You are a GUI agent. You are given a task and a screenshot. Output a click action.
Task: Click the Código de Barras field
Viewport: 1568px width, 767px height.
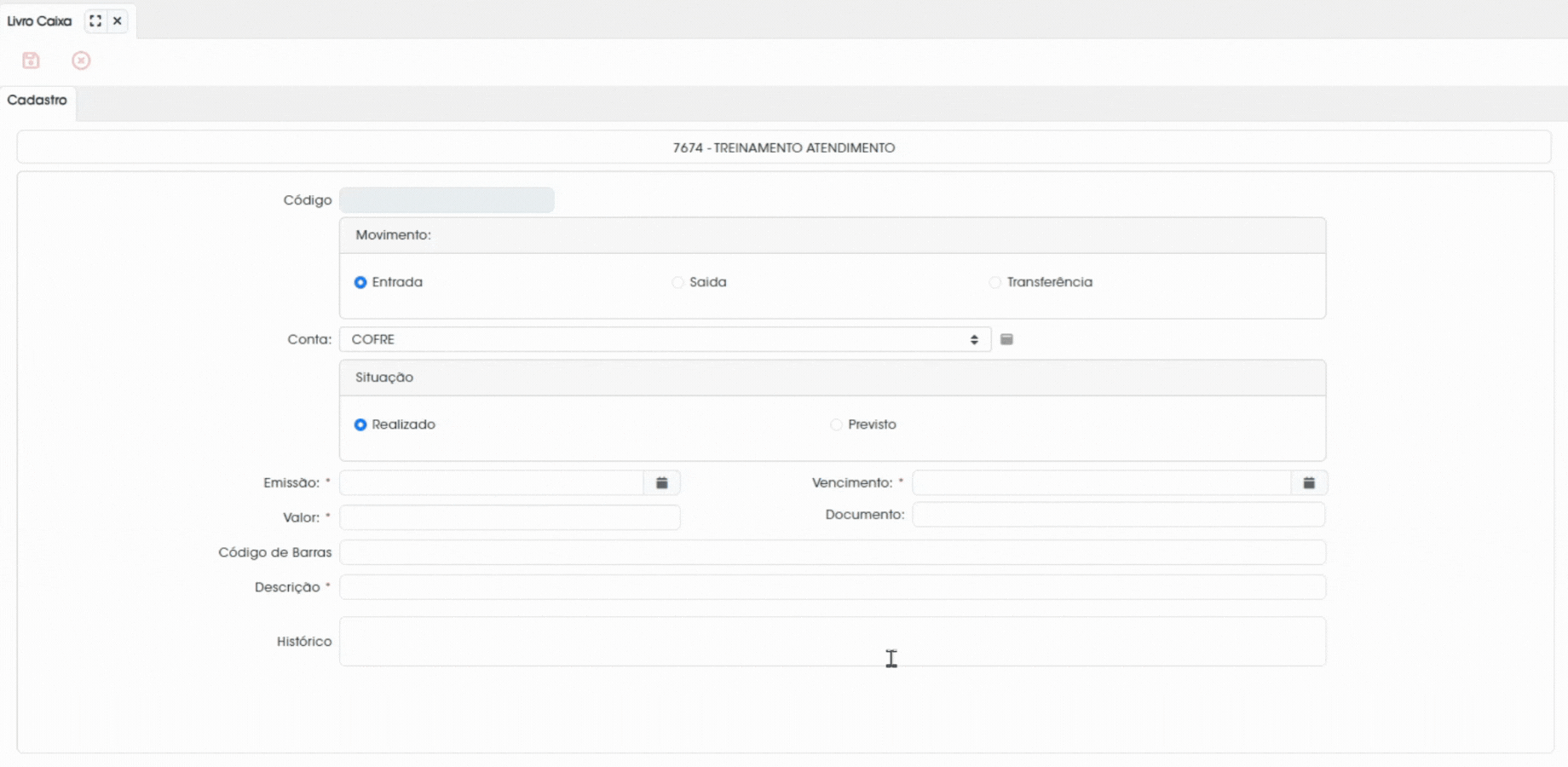point(833,552)
